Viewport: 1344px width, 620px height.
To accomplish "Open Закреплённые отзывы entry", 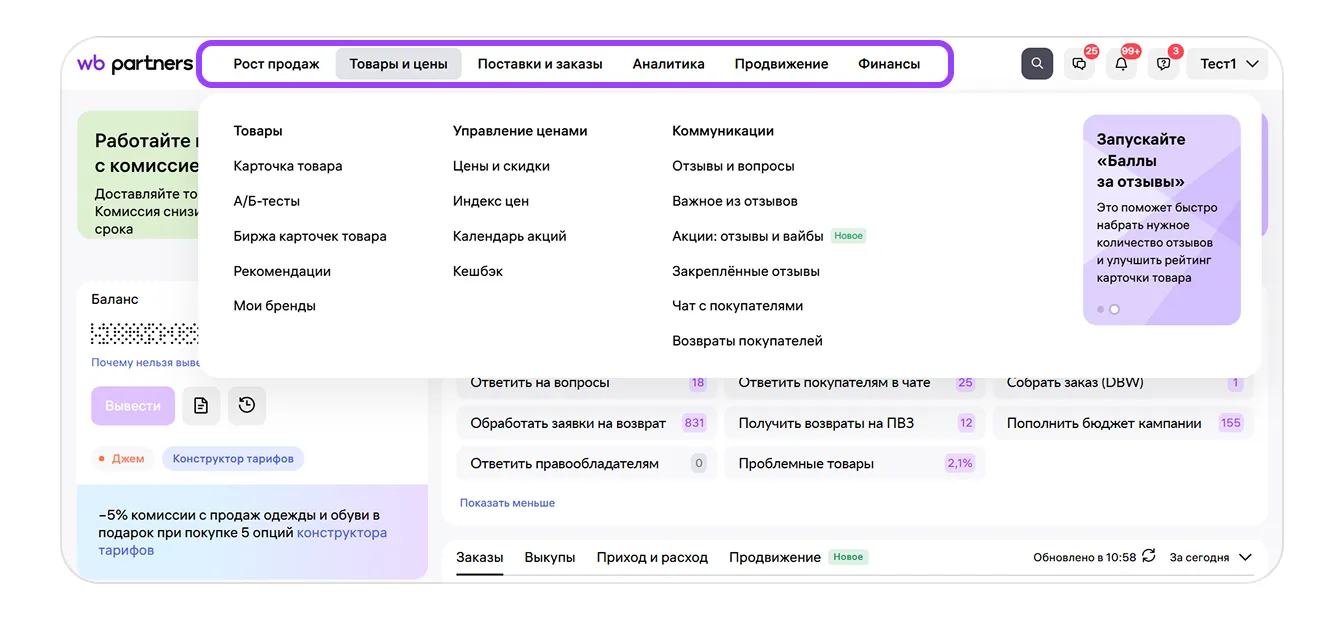I will [x=746, y=271].
